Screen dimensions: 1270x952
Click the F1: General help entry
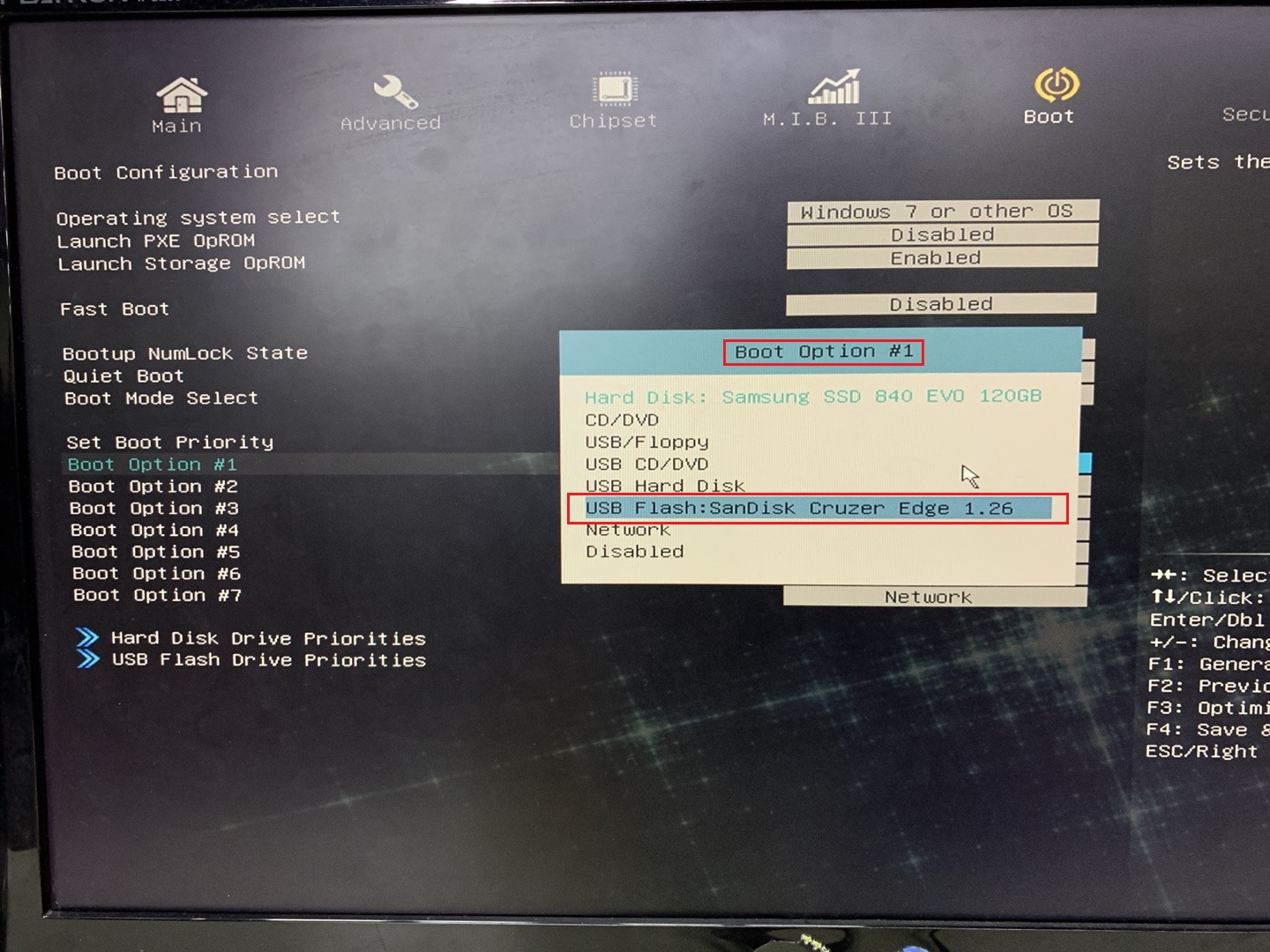(x=1209, y=664)
